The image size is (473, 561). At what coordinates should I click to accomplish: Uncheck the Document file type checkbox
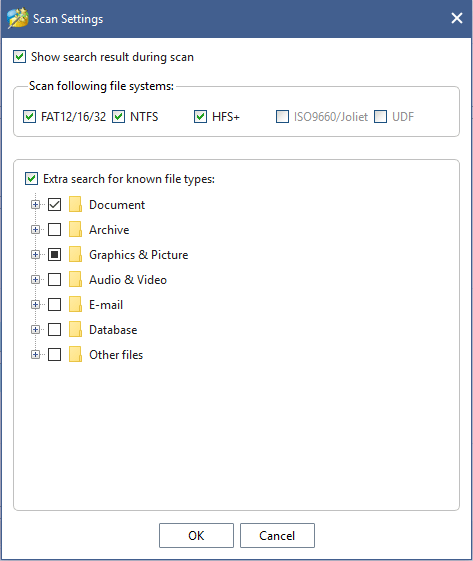(x=54, y=204)
